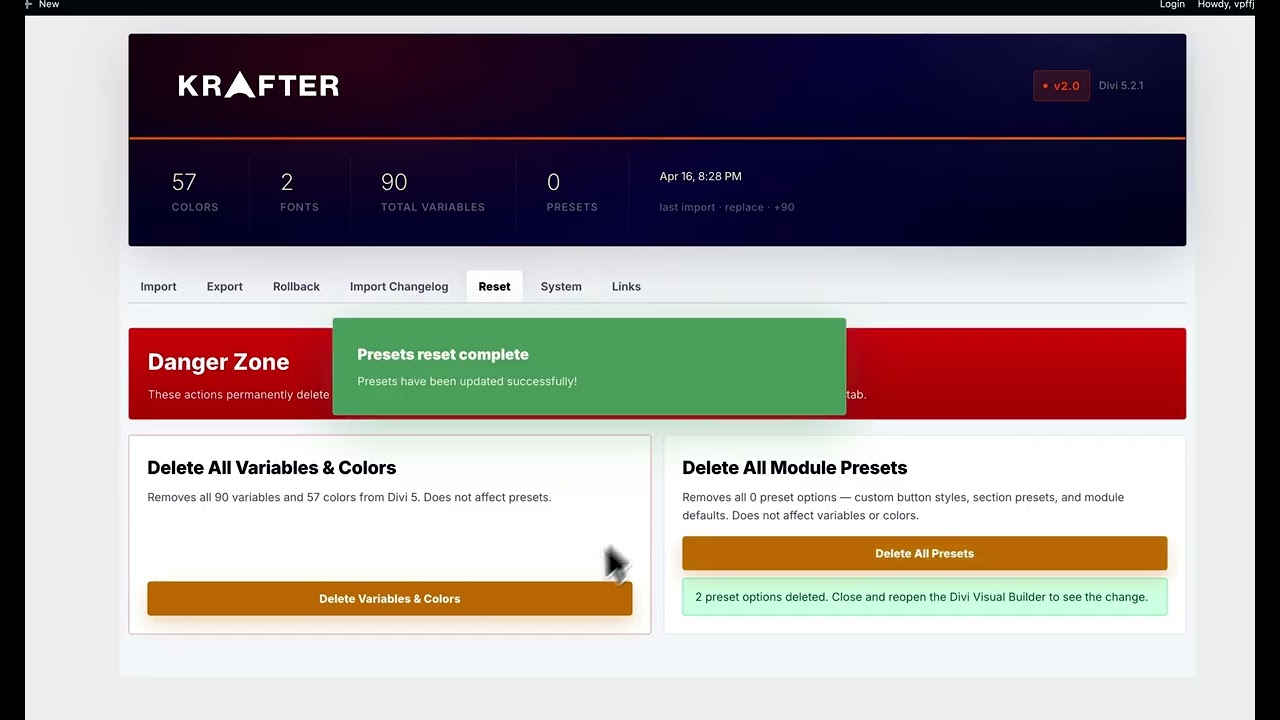Click 'Presets have been updated successfully!' text
The image size is (1280, 720).
(467, 381)
